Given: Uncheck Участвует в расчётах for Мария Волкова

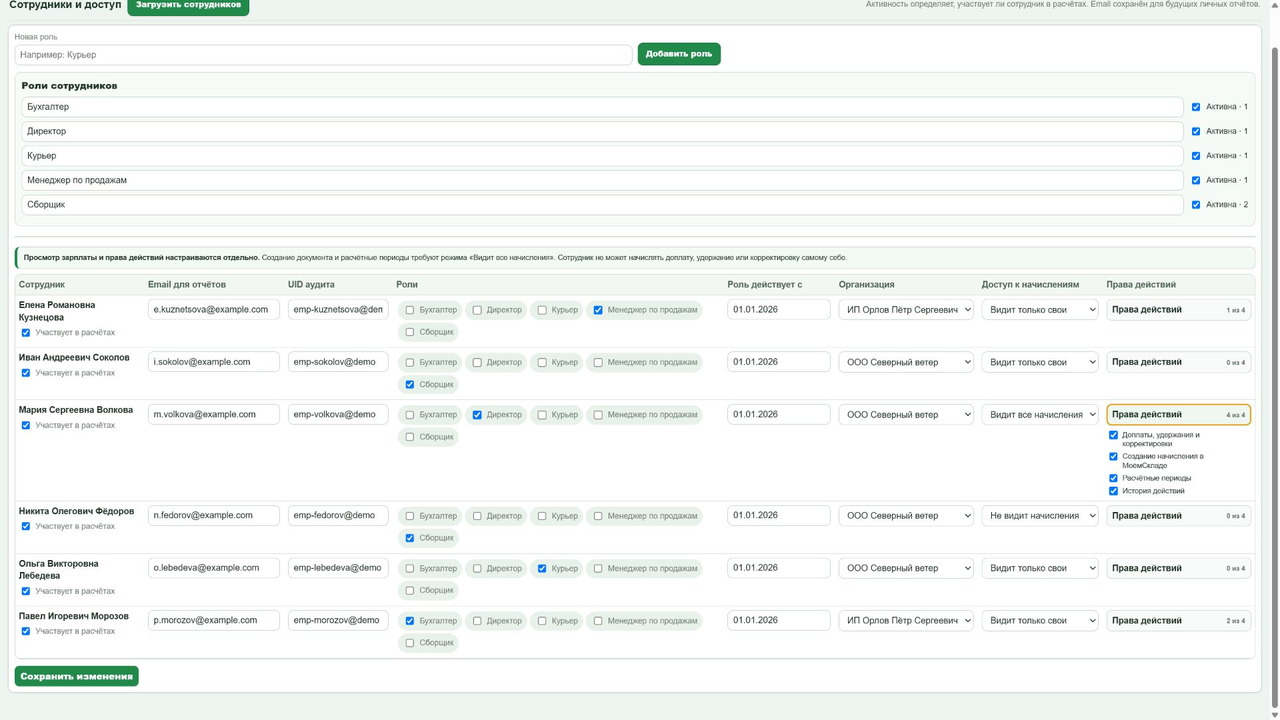Looking at the screenshot, I should (26, 426).
